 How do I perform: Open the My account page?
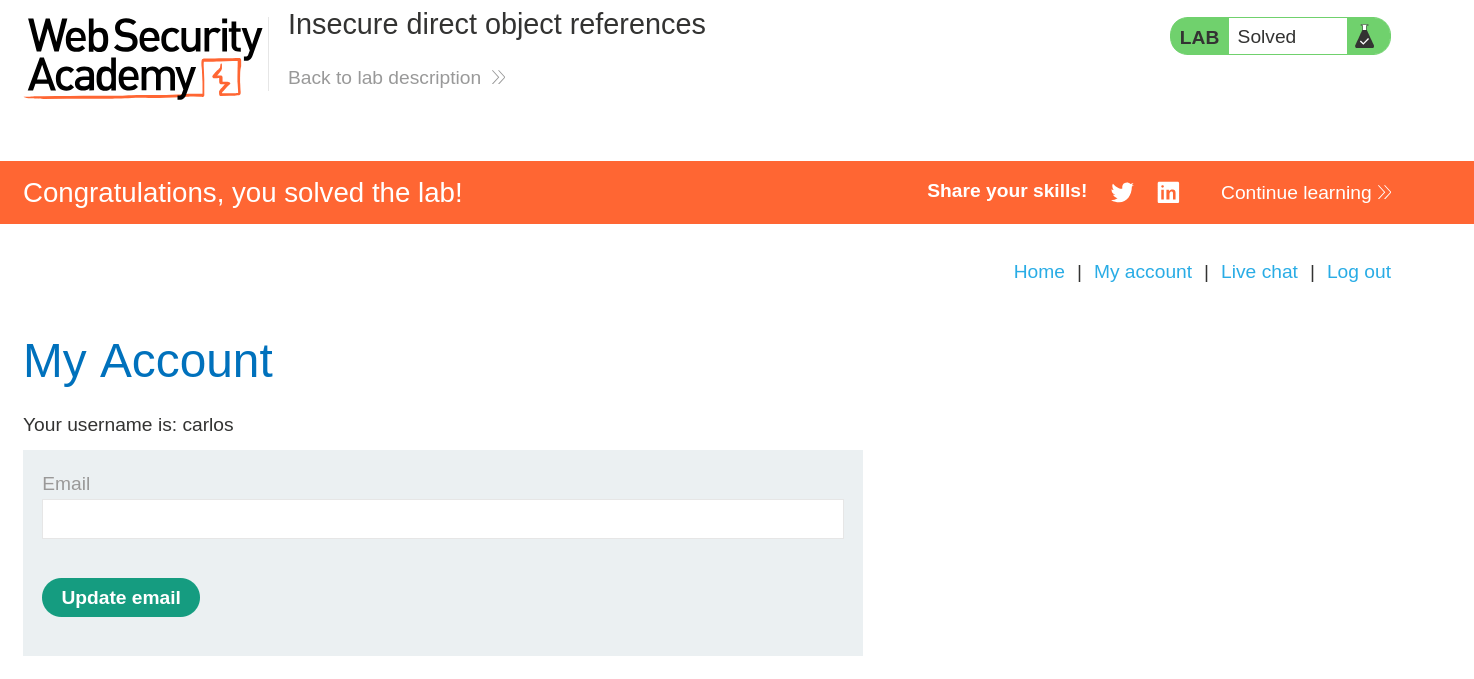(1143, 271)
